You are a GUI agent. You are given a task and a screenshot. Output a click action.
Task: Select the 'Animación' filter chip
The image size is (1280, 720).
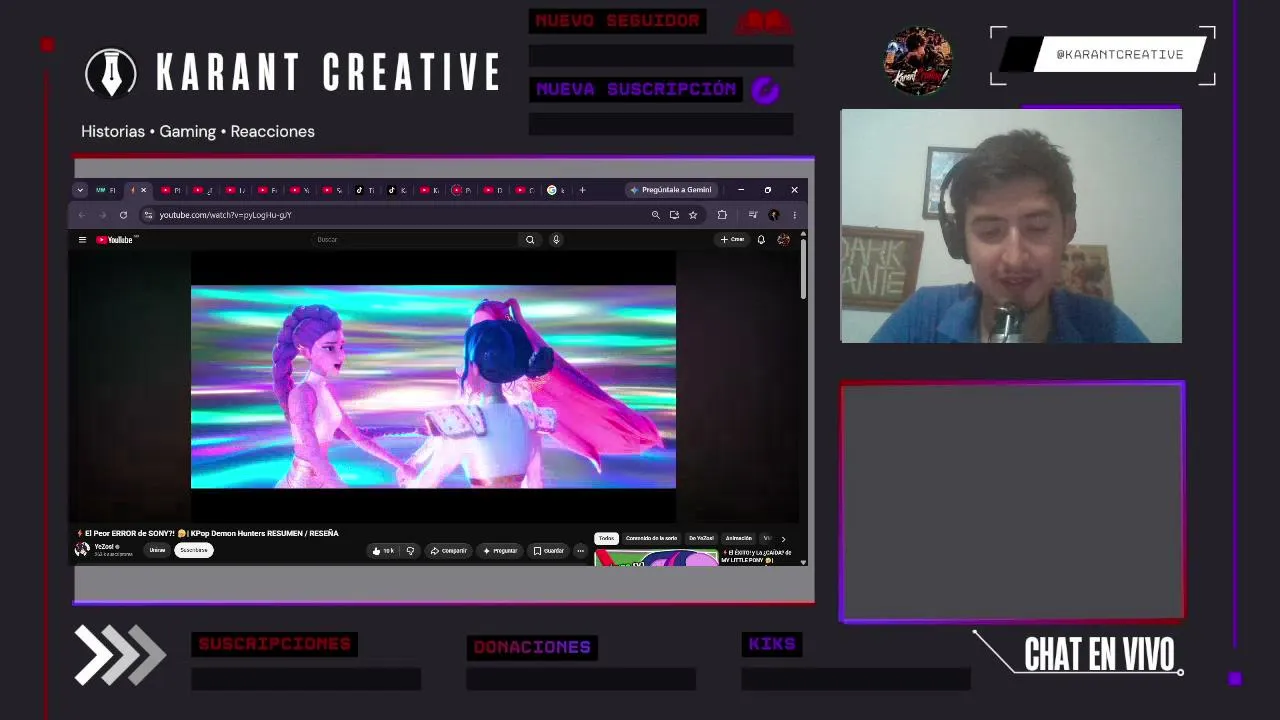pyautogui.click(x=738, y=539)
